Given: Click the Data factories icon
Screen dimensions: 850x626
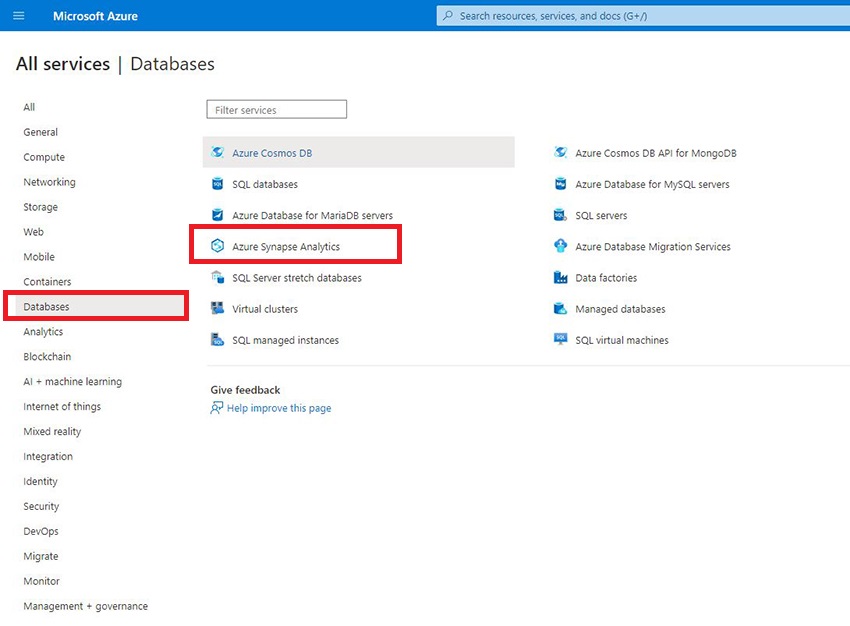Looking at the screenshot, I should click(560, 278).
